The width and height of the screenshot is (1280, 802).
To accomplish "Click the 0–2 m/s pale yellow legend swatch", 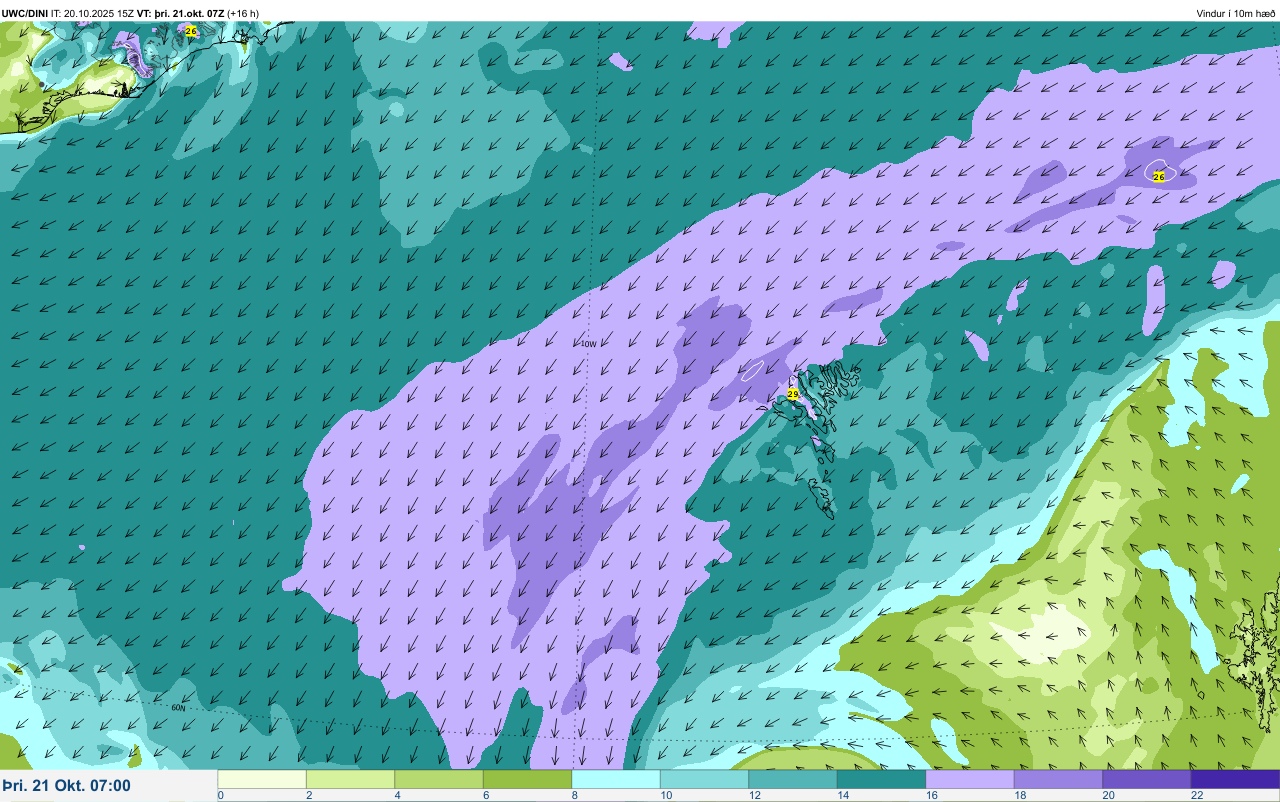I will (262, 779).
